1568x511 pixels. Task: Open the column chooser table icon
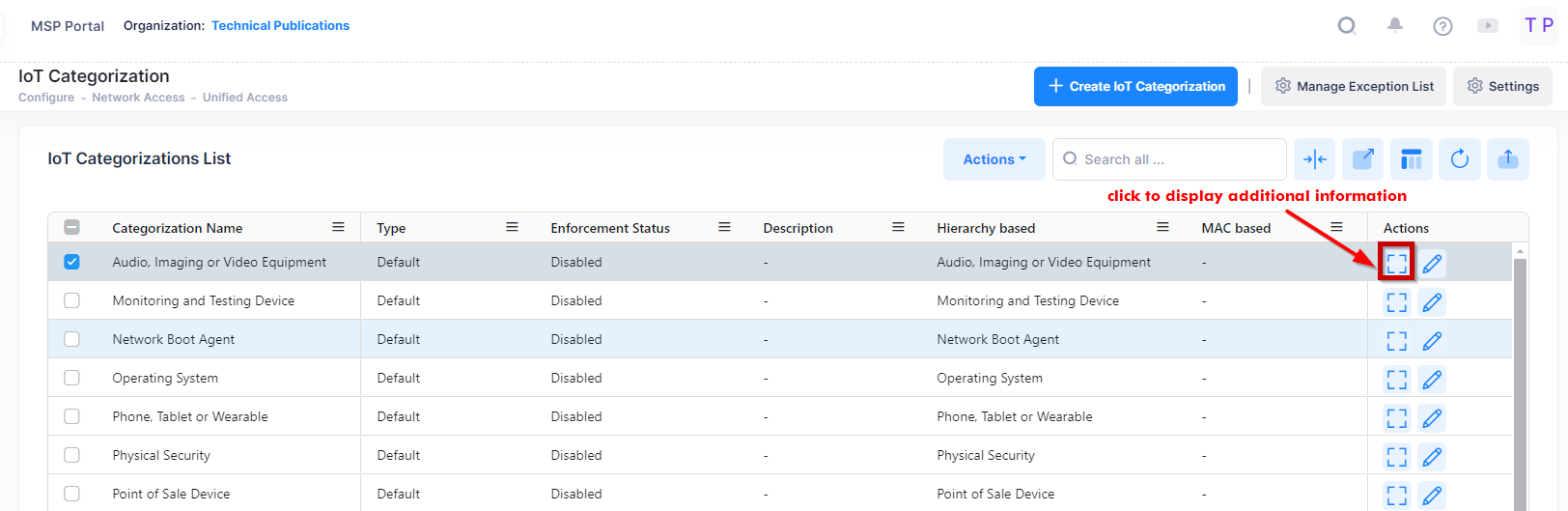pos(1411,159)
